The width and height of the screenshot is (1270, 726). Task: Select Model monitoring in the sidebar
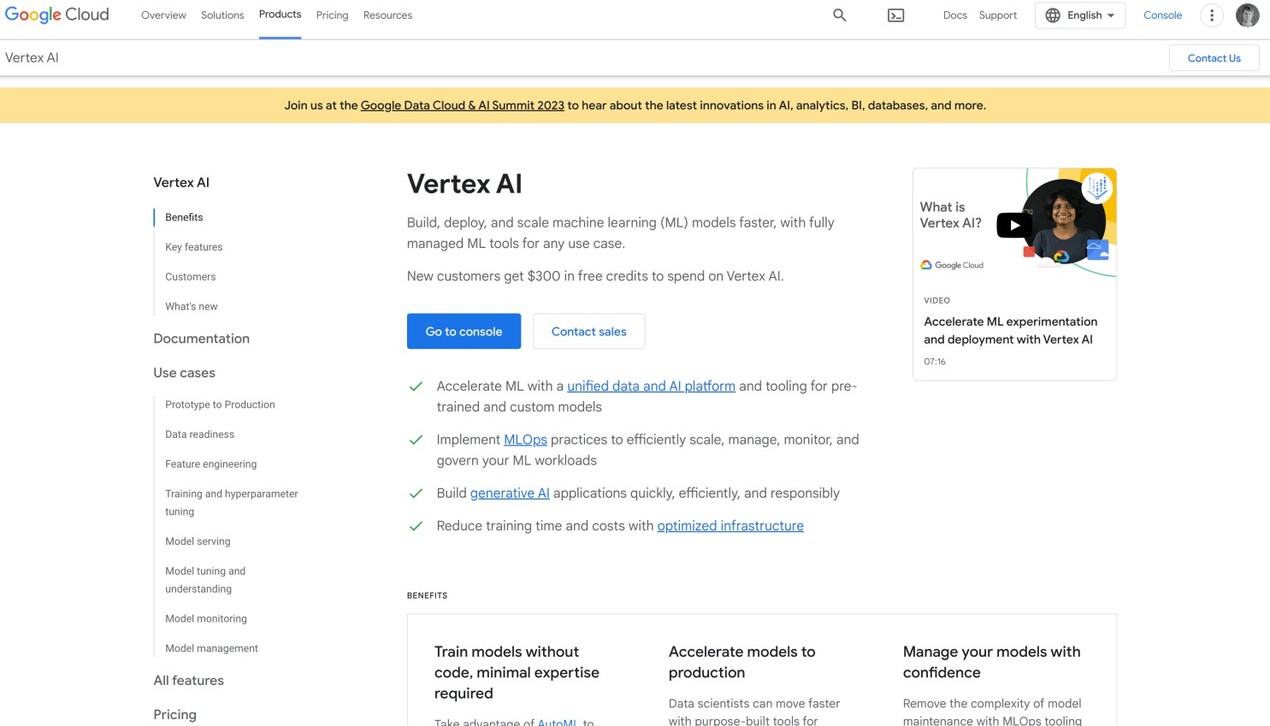point(206,618)
